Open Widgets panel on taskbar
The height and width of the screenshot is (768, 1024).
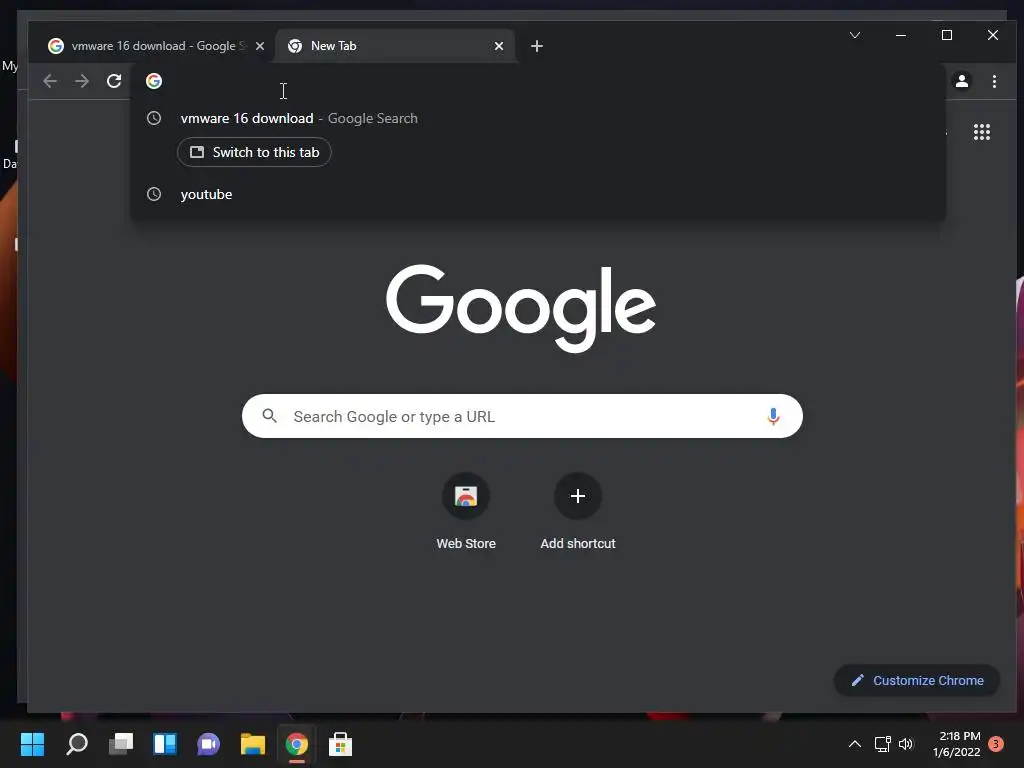[x=165, y=744]
